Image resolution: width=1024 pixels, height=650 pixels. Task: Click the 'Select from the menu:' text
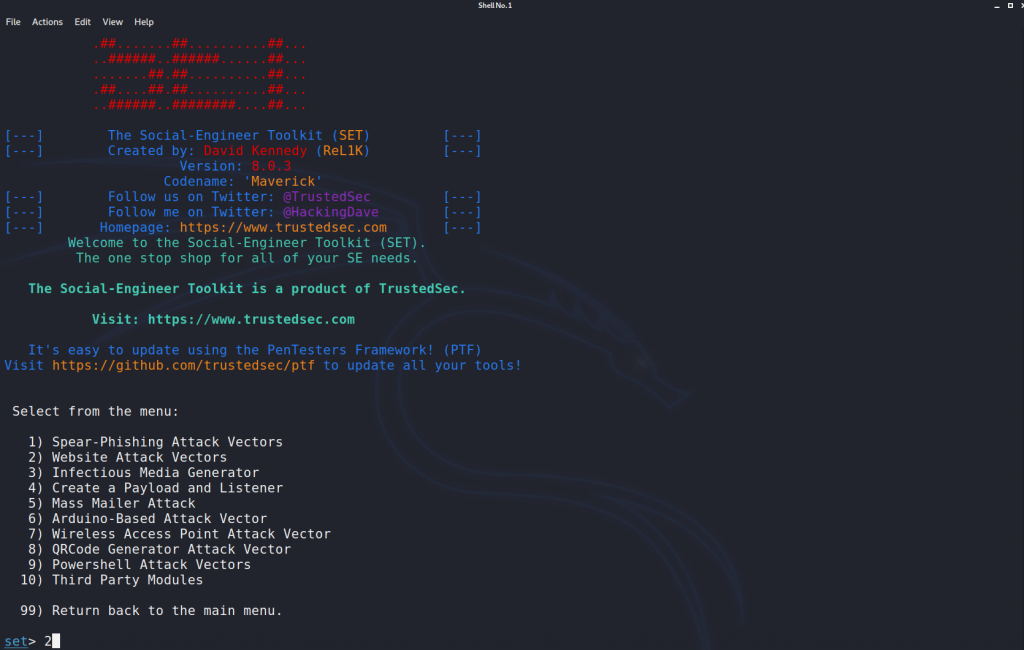point(95,412)
